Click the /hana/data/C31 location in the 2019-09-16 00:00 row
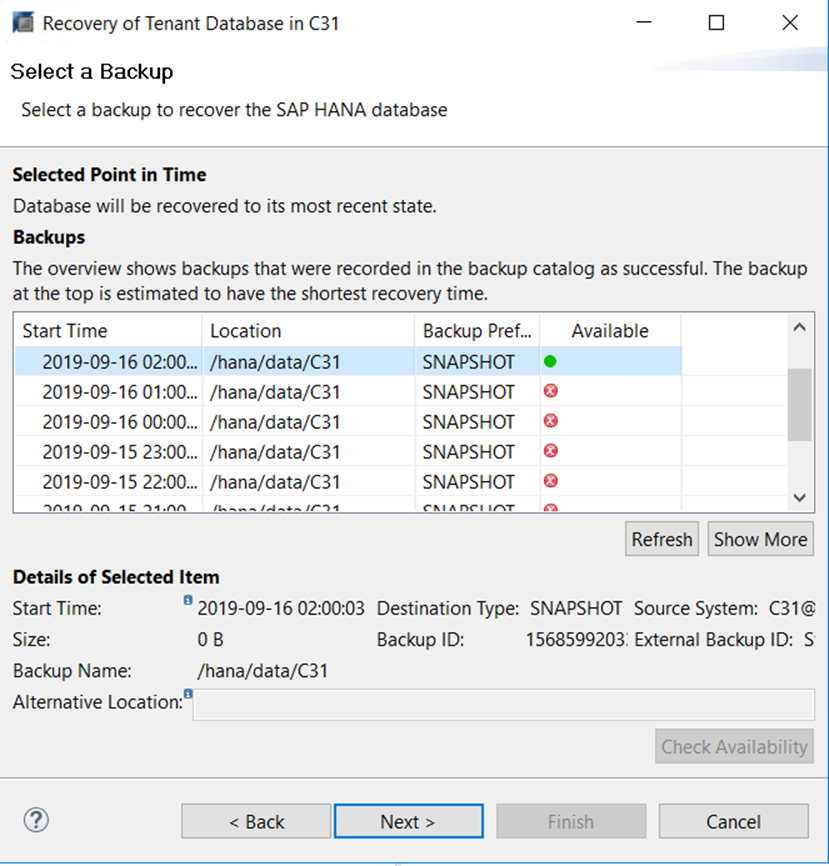The width and height of the screenshot is (829, 866). (275, 422)
